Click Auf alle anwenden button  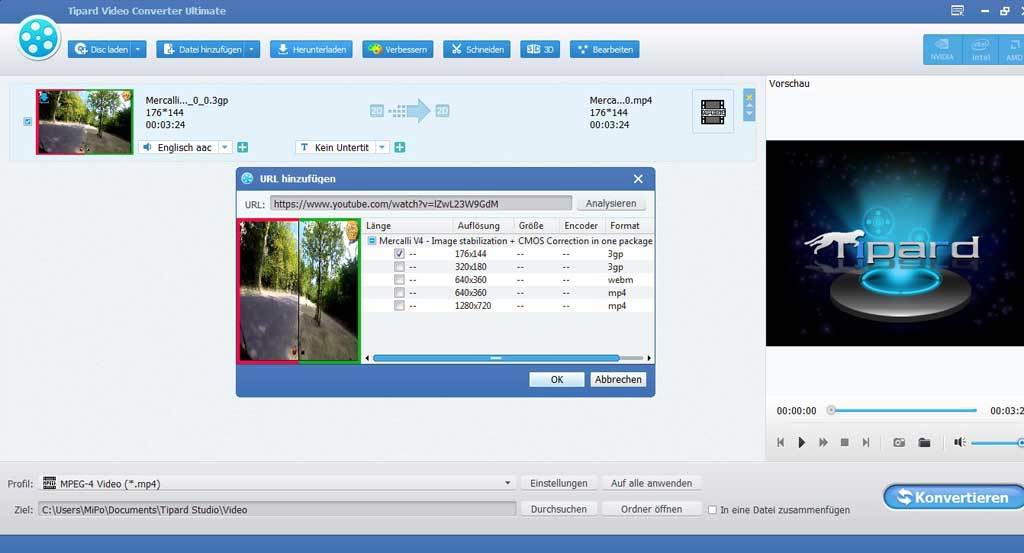651,483
